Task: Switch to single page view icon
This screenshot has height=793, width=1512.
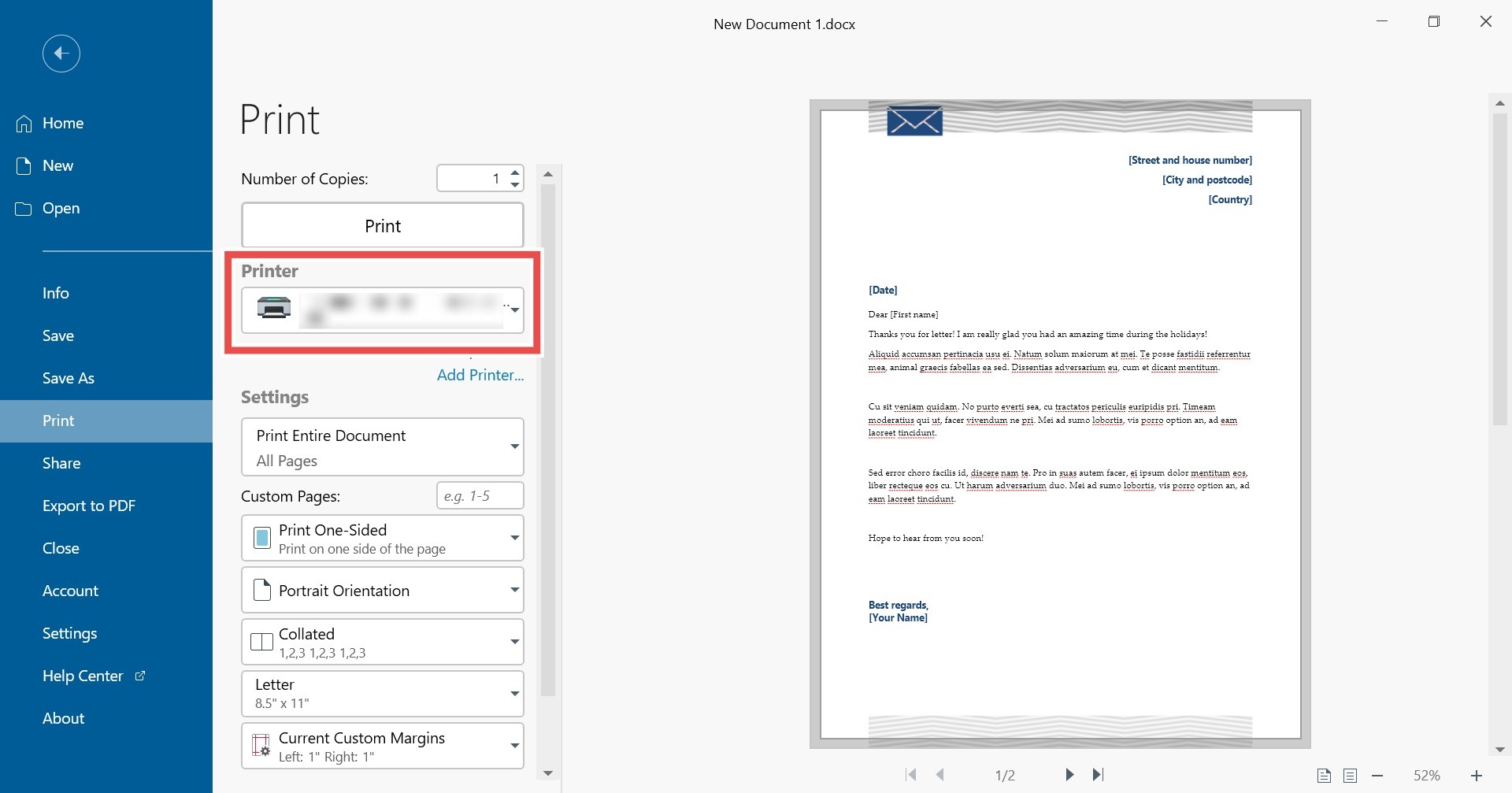Action: tap(1325, 776)
